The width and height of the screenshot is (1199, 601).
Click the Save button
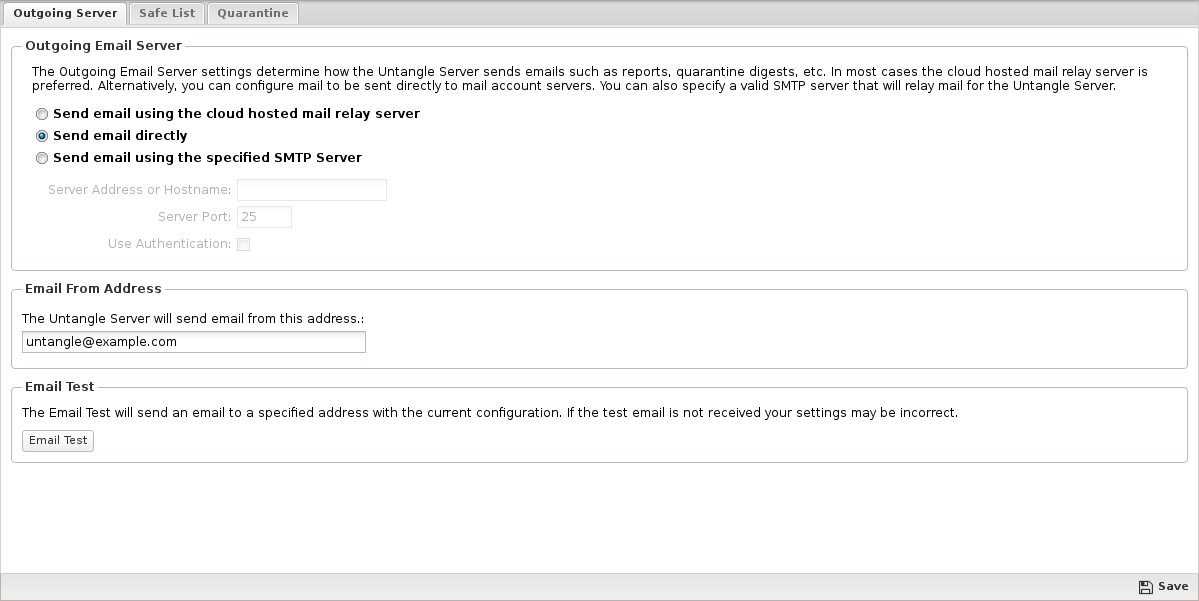1163,586
